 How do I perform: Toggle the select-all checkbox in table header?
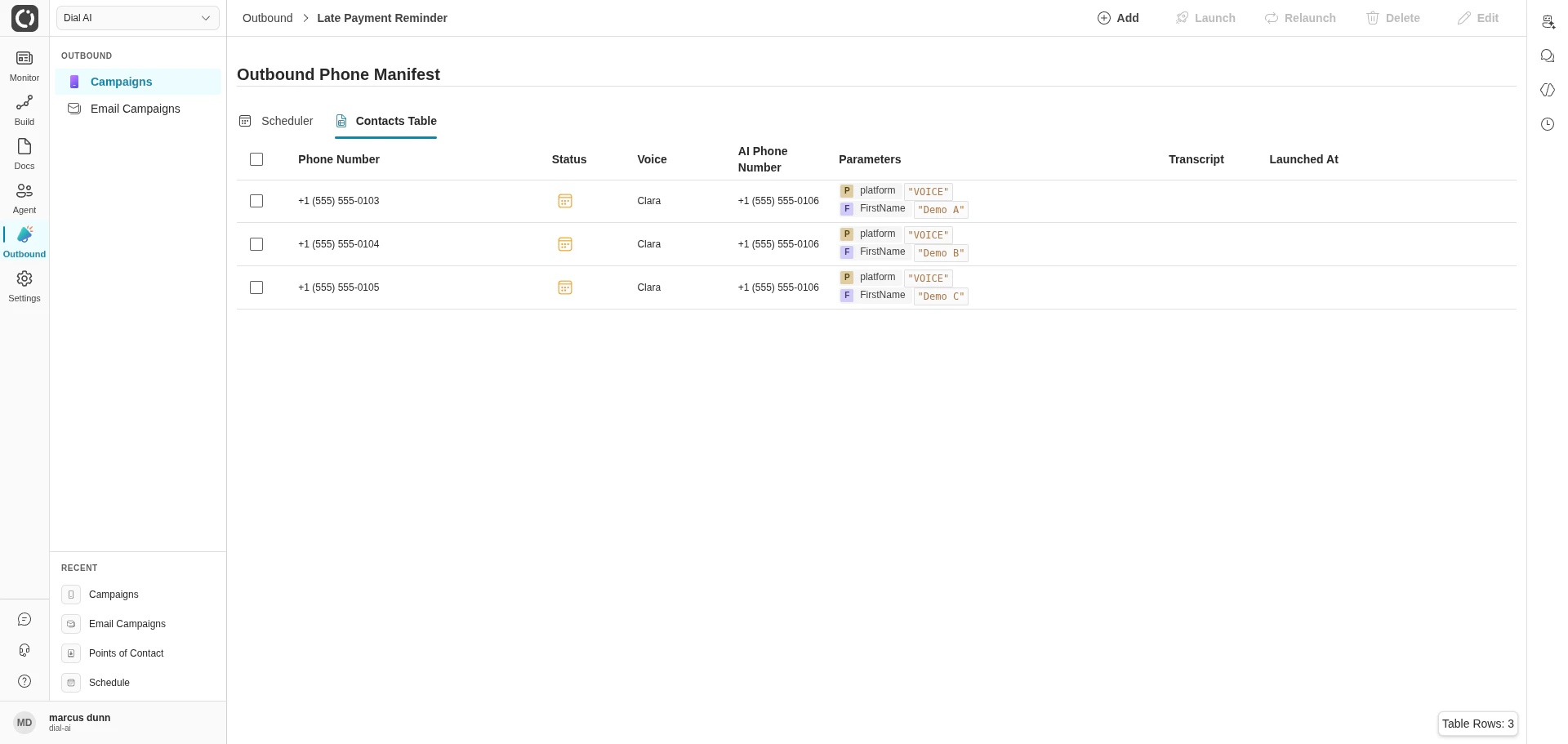click(256, 159)
